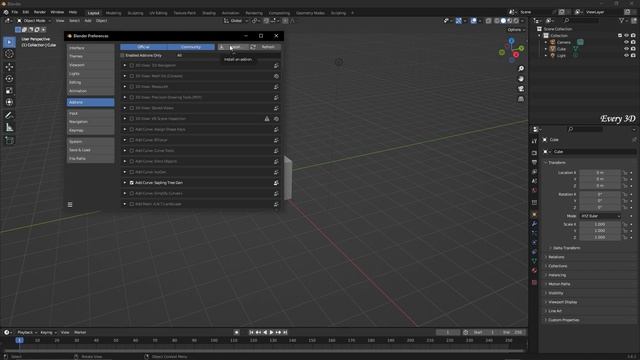Screen dimensions: 640x360
Task: Open the Playback popover in timeline
Action: click(27, 332)
